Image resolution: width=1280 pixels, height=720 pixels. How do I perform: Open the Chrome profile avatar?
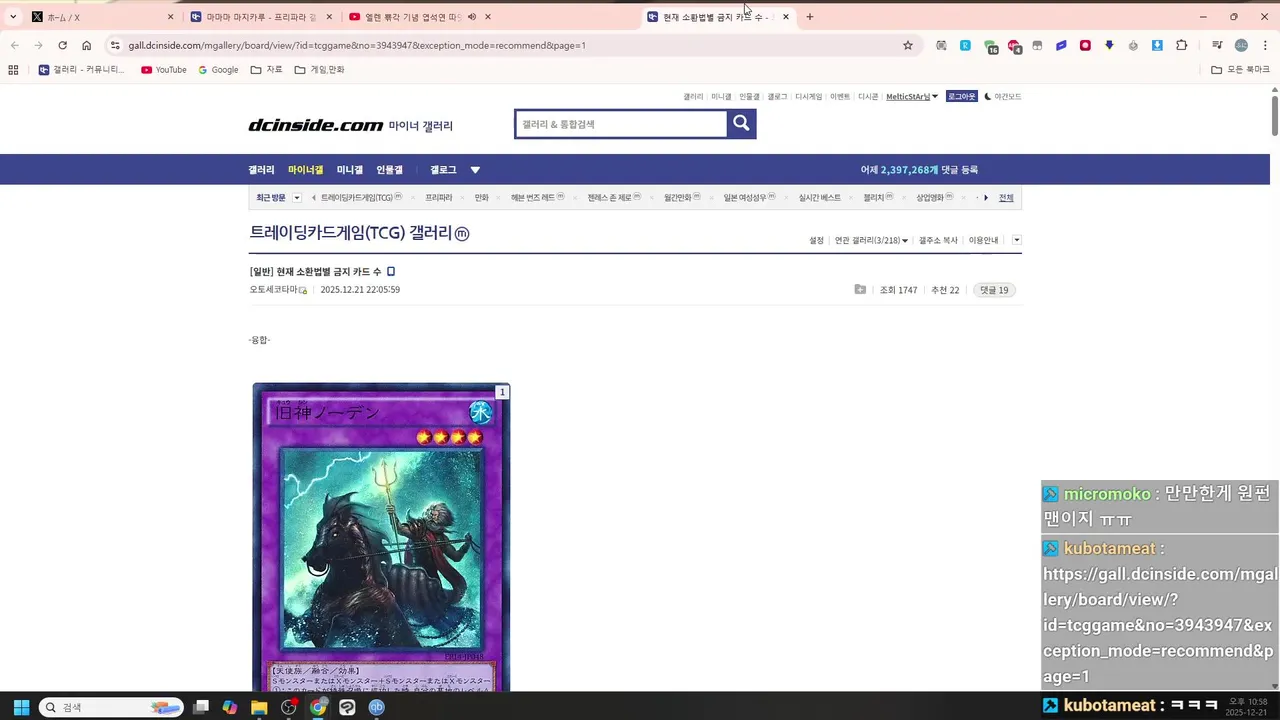[1241, 45]
